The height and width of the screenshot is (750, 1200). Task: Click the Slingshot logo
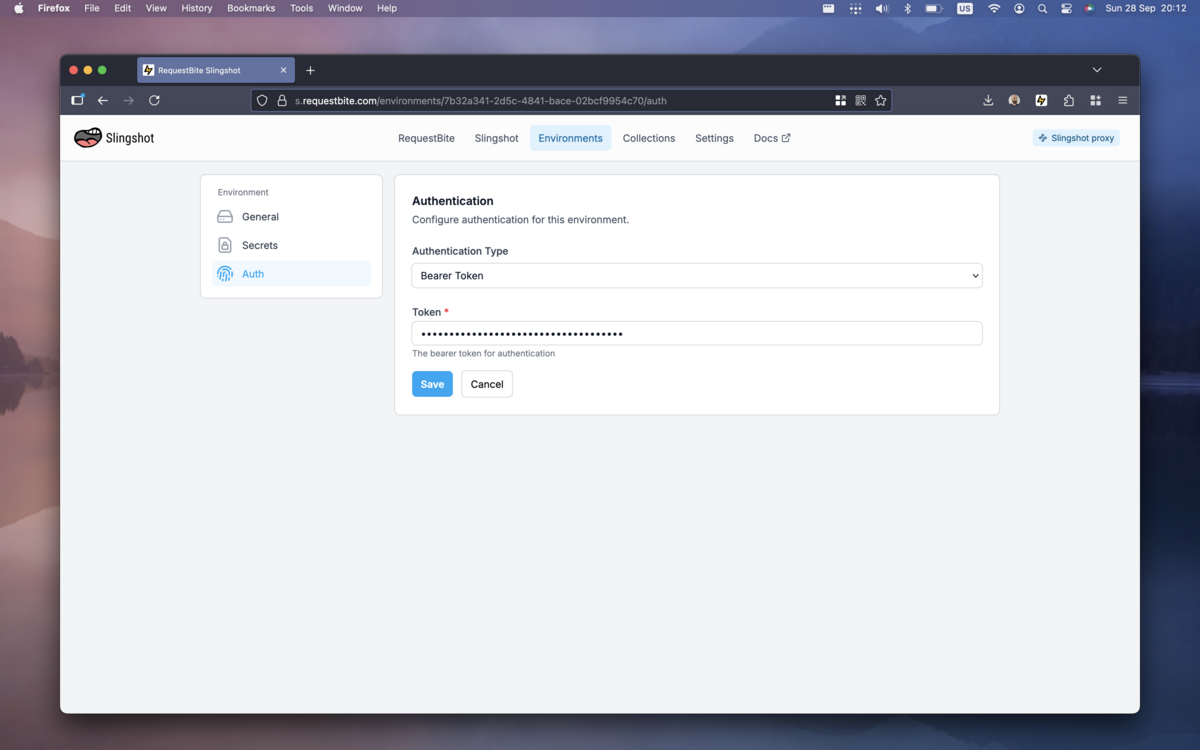(x=89, y=137)
